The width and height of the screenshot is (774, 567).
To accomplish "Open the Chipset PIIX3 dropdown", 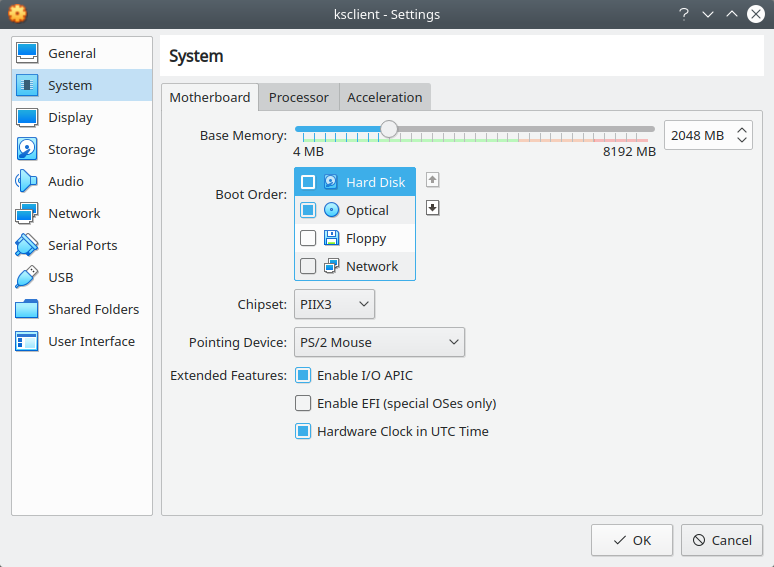I will (x=334, y=304).
